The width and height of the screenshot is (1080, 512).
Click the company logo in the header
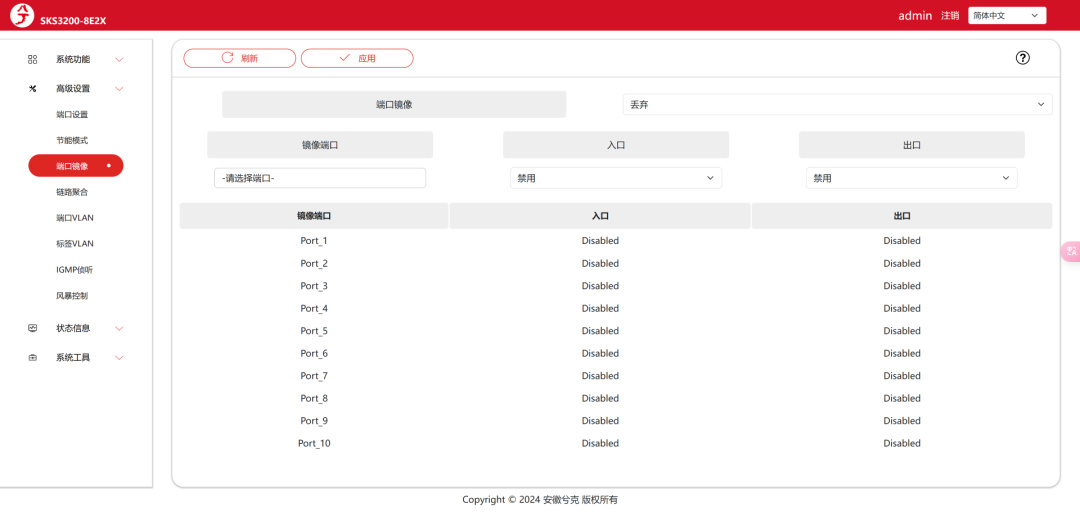coord(21,15)
